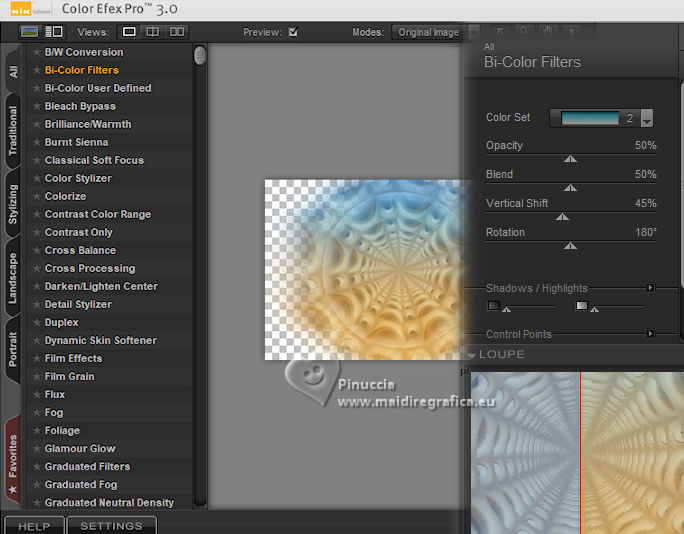Star the Bleach Bypass filter
The height and width of the screenshot is (534, 684).
click(x=37, y=106)
